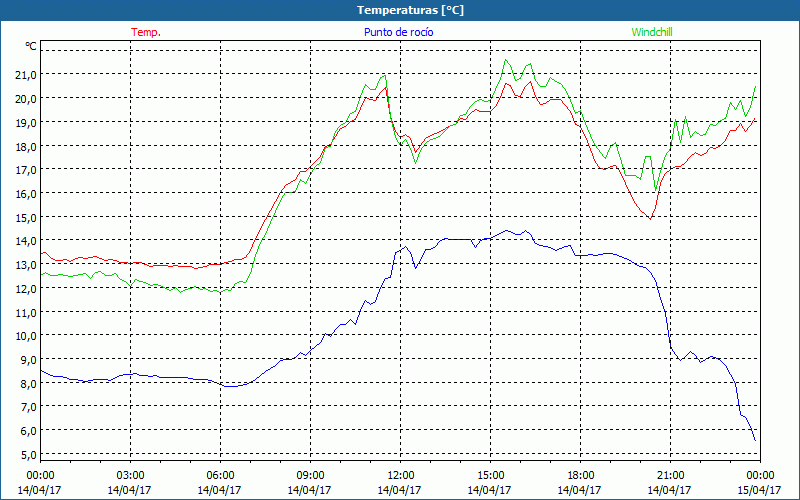
Task: Click the 8,0 value on the Y axis
Action: [x=29, y=384]
